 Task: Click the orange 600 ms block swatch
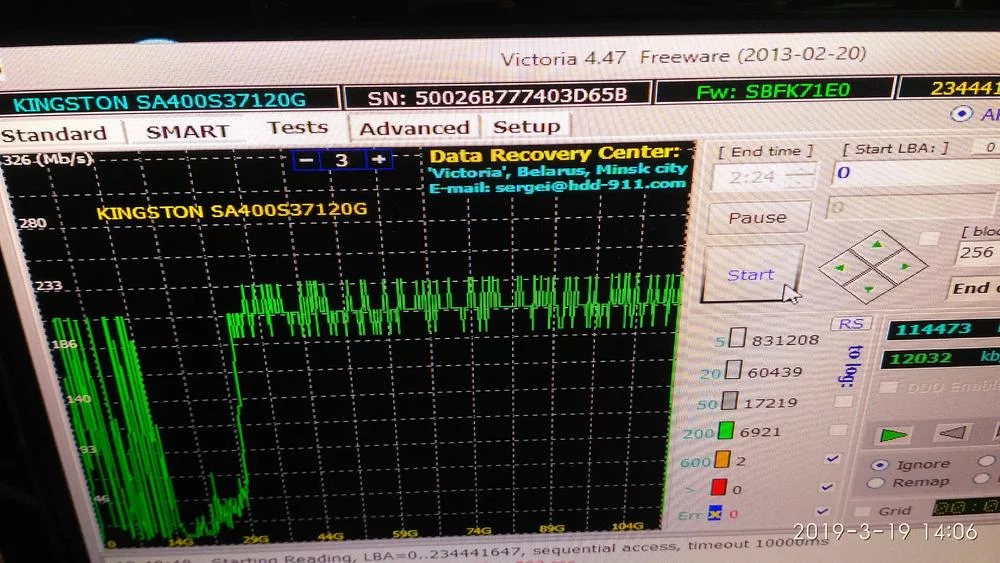722,460
